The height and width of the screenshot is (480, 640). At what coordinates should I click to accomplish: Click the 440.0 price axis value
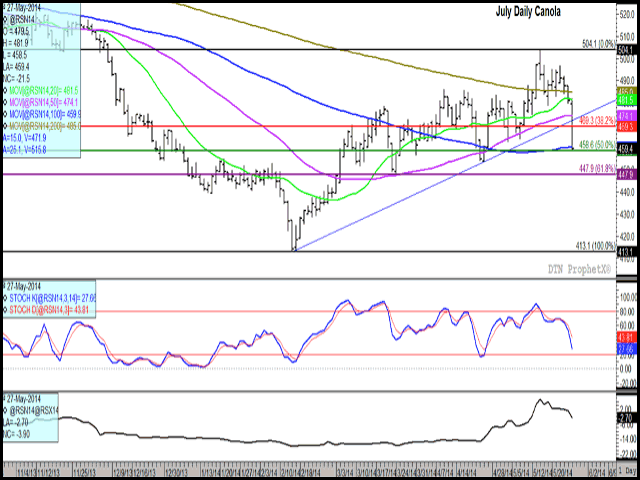627,192
